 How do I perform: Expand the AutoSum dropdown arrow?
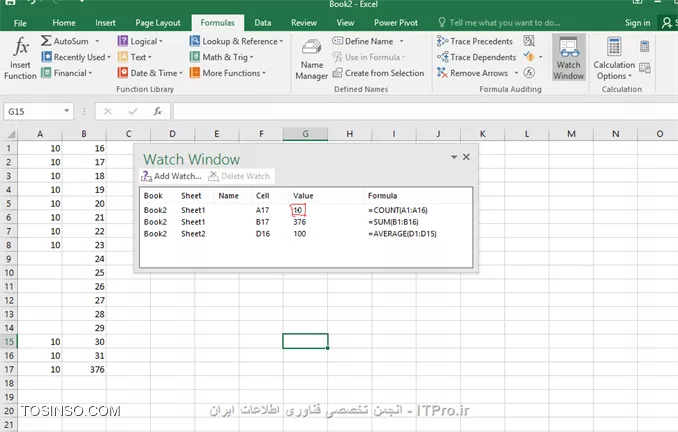pyautogui.click(x=97, y=41)
